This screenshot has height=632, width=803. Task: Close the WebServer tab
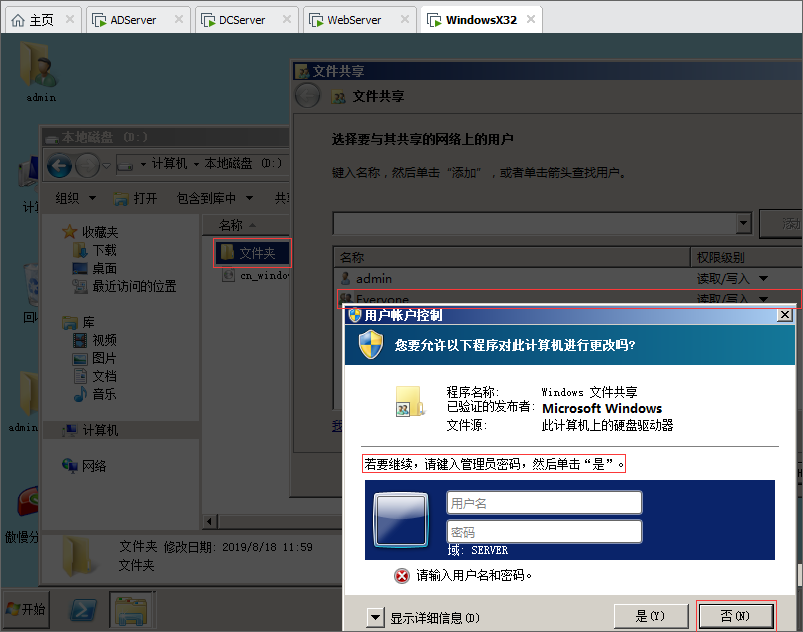pos(405,19)
